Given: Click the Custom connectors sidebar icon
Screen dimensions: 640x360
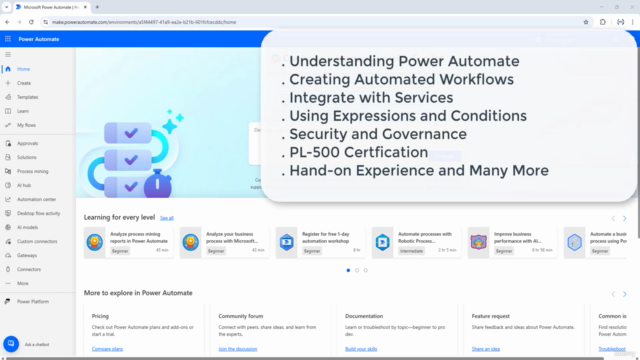Looking at the screenshot, I should pyautogui.click(x=8, y=241).
